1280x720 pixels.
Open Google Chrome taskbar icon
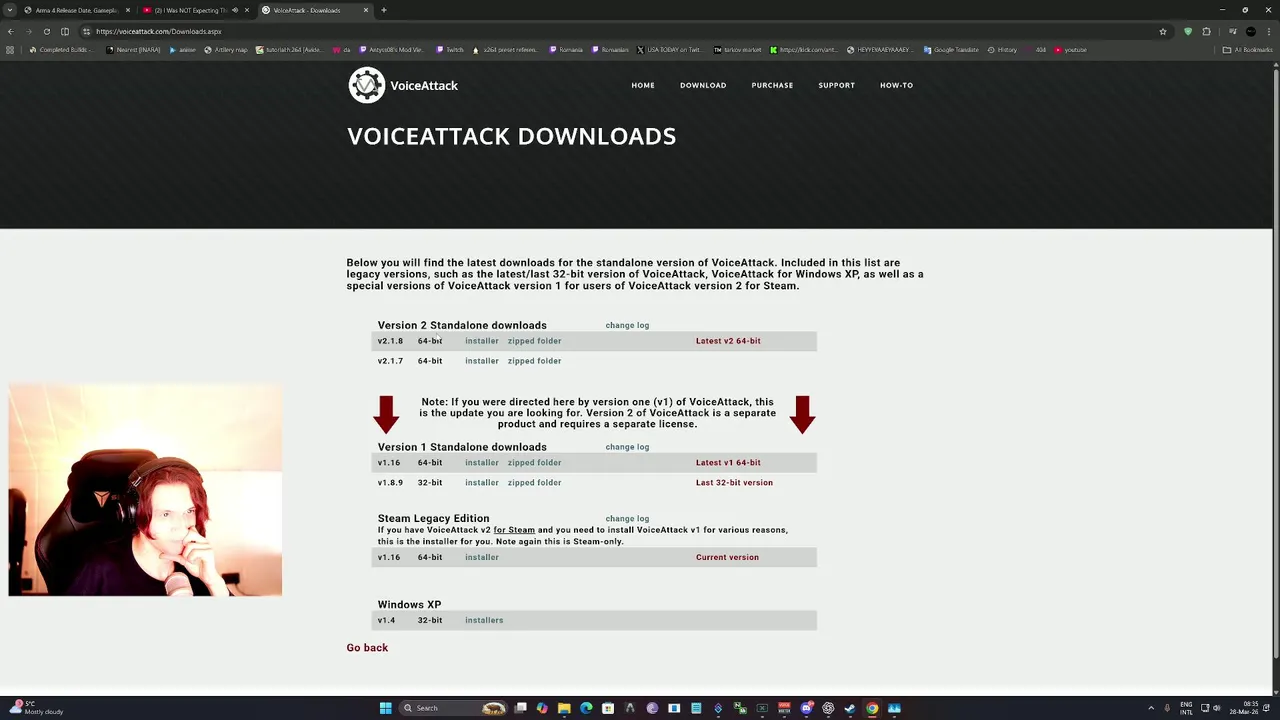(x=872, y=708)
